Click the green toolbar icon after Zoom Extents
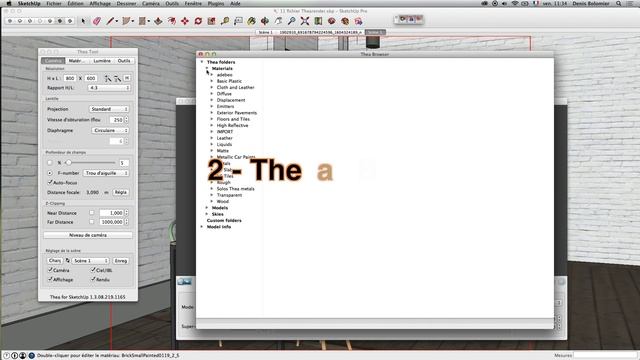 pos(318,21)
